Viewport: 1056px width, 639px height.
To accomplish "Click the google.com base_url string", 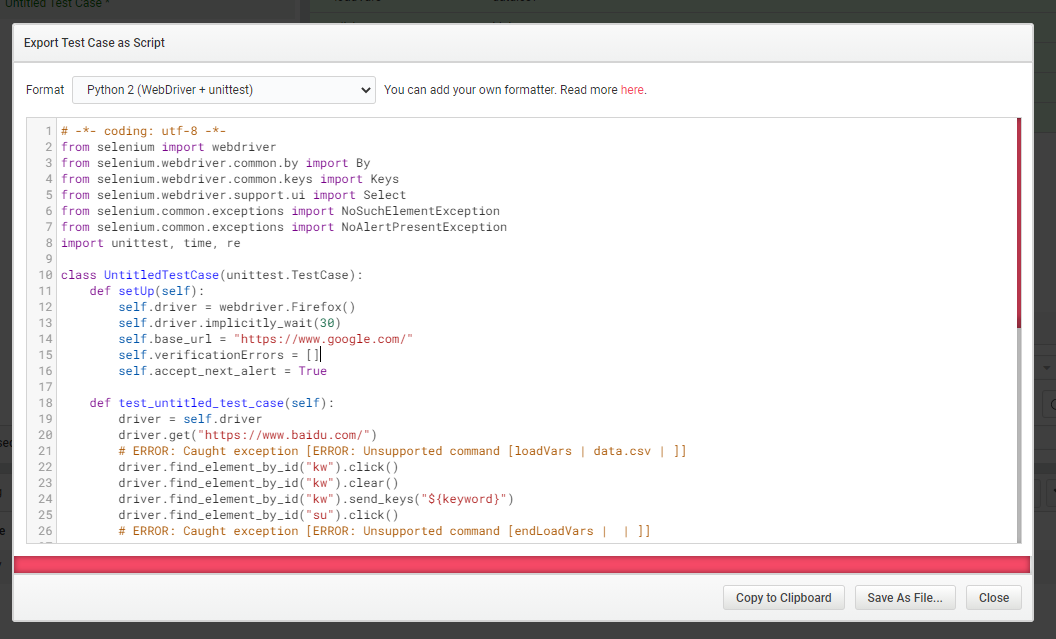I will pos(323,339).
